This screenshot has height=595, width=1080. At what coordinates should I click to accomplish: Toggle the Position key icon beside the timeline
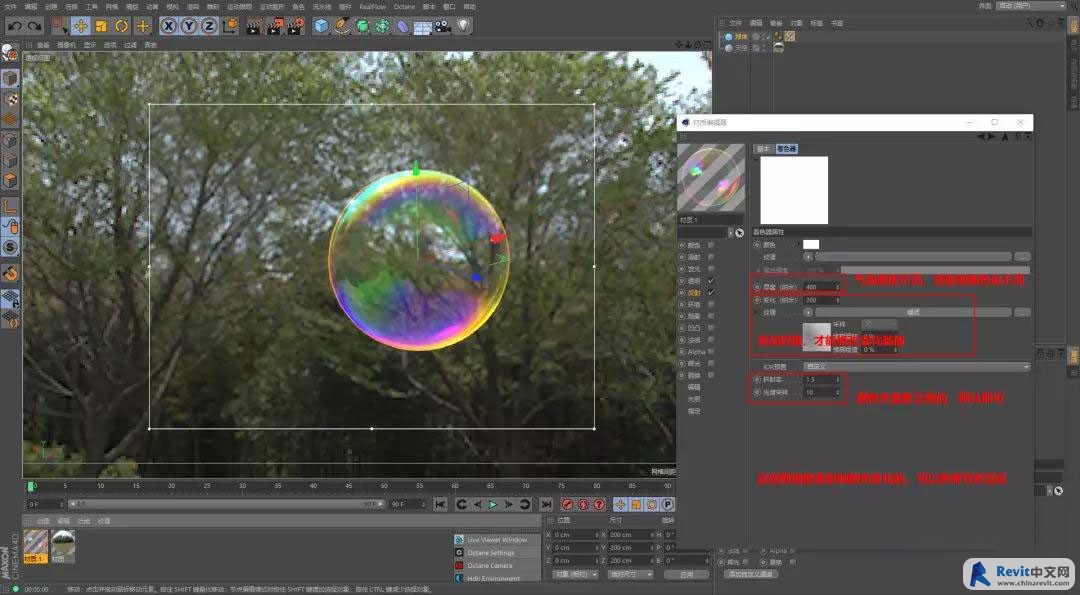tap(620, 505)
